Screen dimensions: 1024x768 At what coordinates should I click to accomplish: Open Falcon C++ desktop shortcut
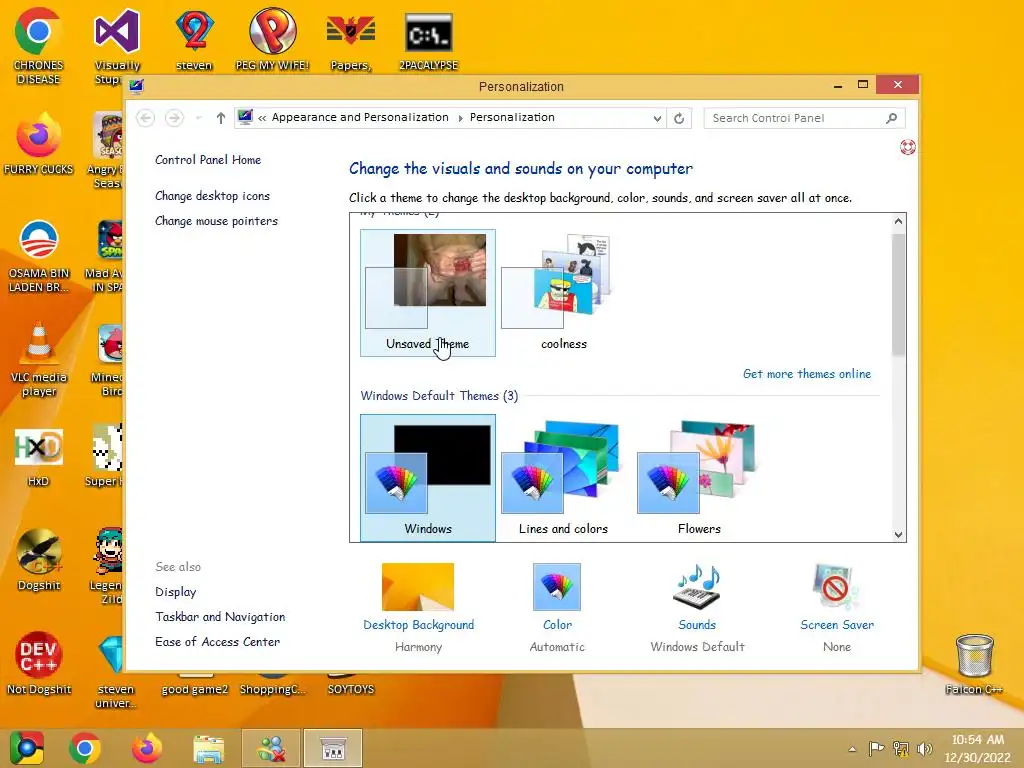coord(974,665)
